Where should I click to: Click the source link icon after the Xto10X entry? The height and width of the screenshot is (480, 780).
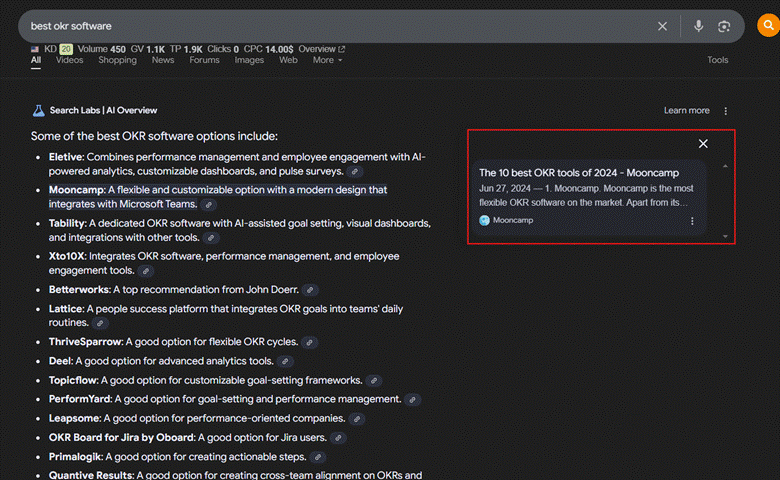146,271
